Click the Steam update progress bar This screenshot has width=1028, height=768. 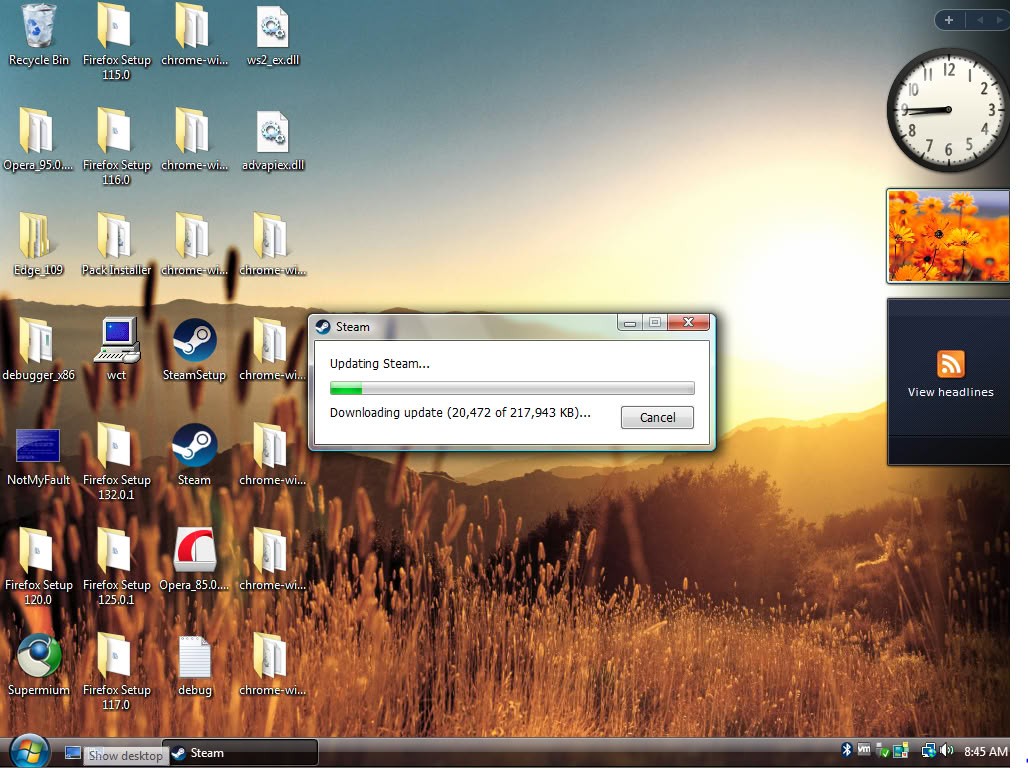[x=512, y=388]
